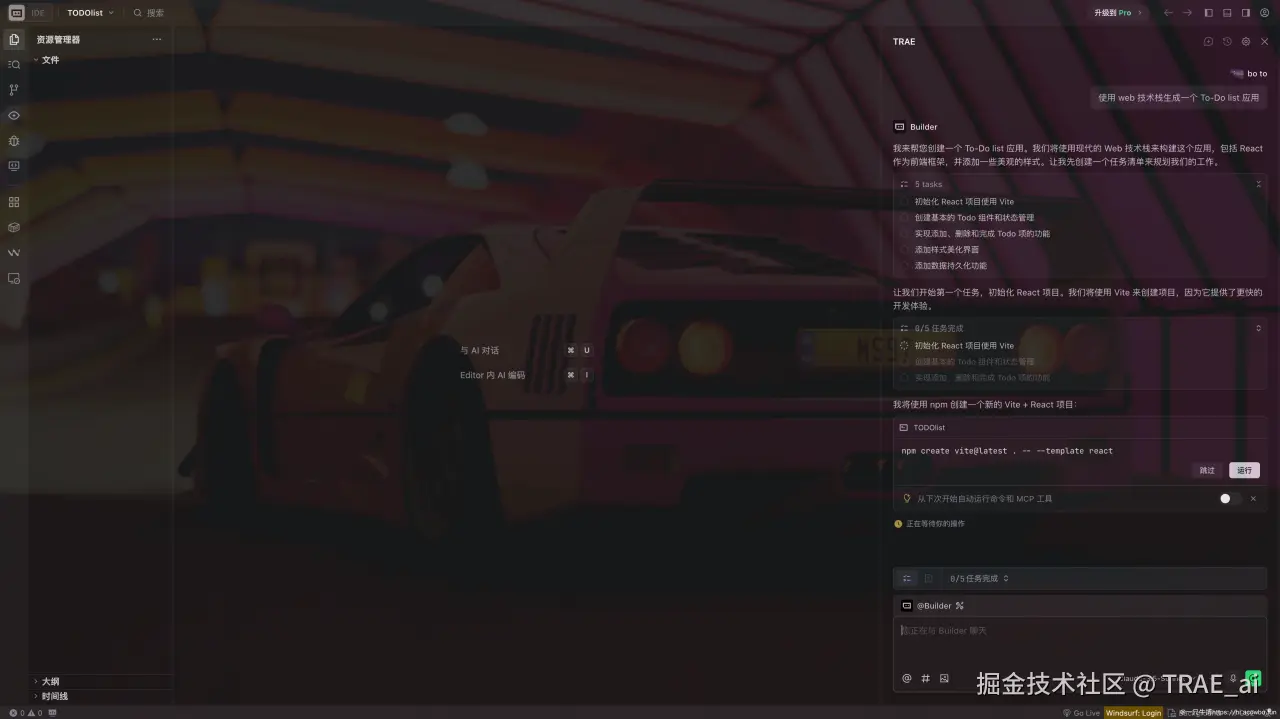Open the TODOlist project dropdown
Screen dimensions: 1280x719
90,13
